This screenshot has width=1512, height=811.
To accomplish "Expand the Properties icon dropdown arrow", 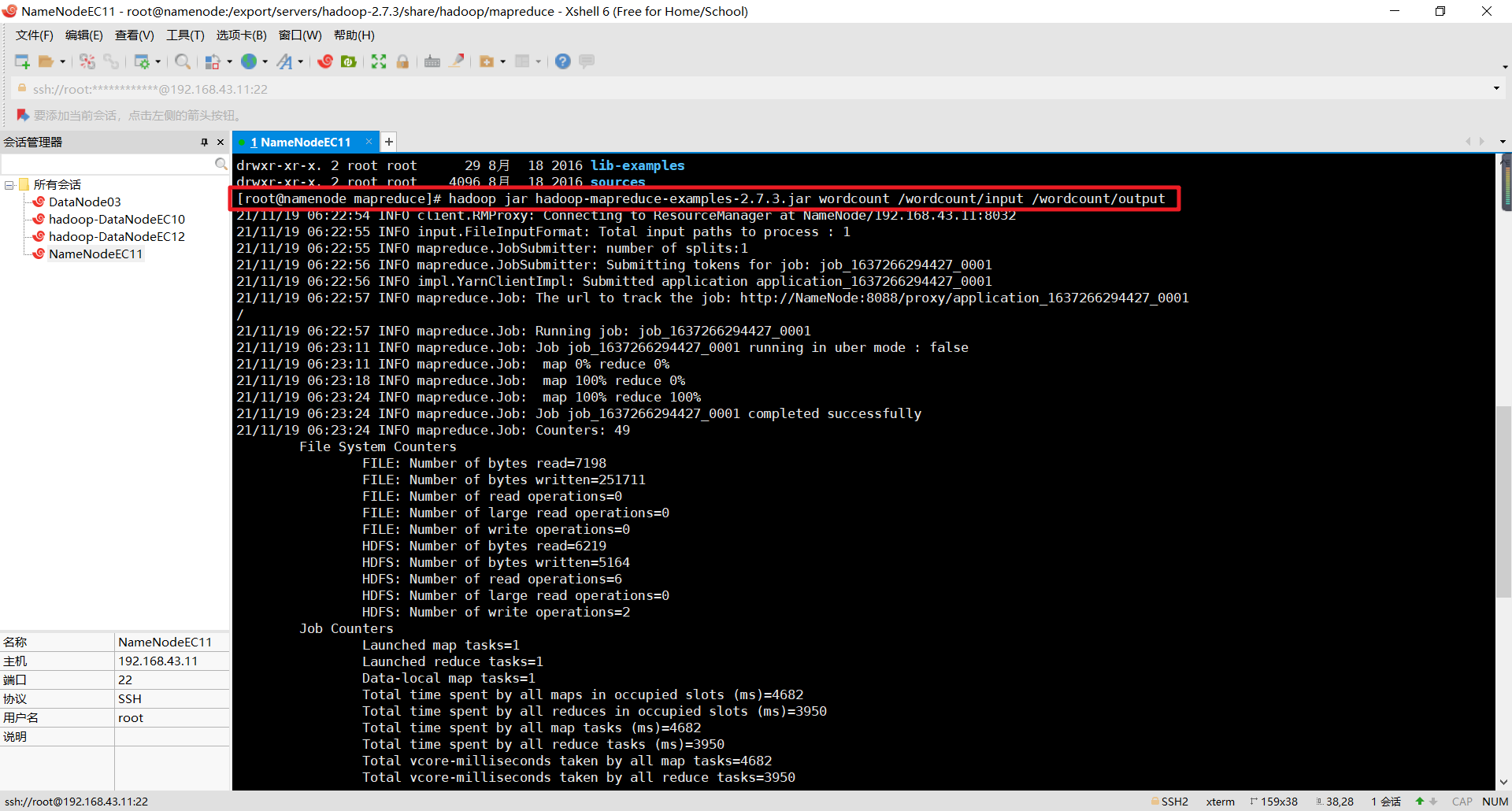I will point(158,61).
